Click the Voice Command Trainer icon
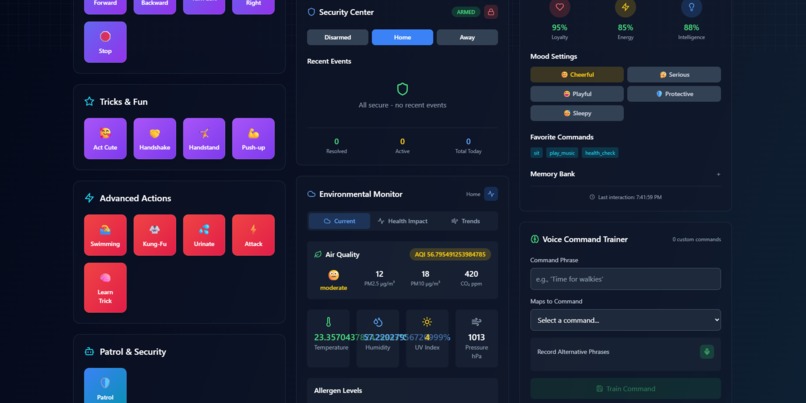806x403 pixels. [x=535, y=239]
